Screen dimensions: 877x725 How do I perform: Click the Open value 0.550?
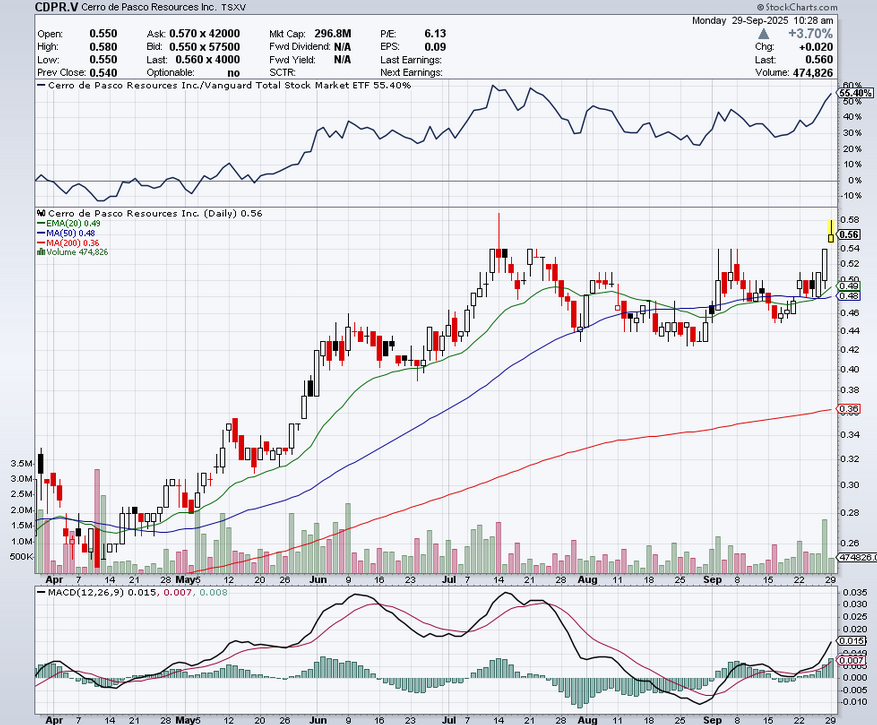coord(103,34)
